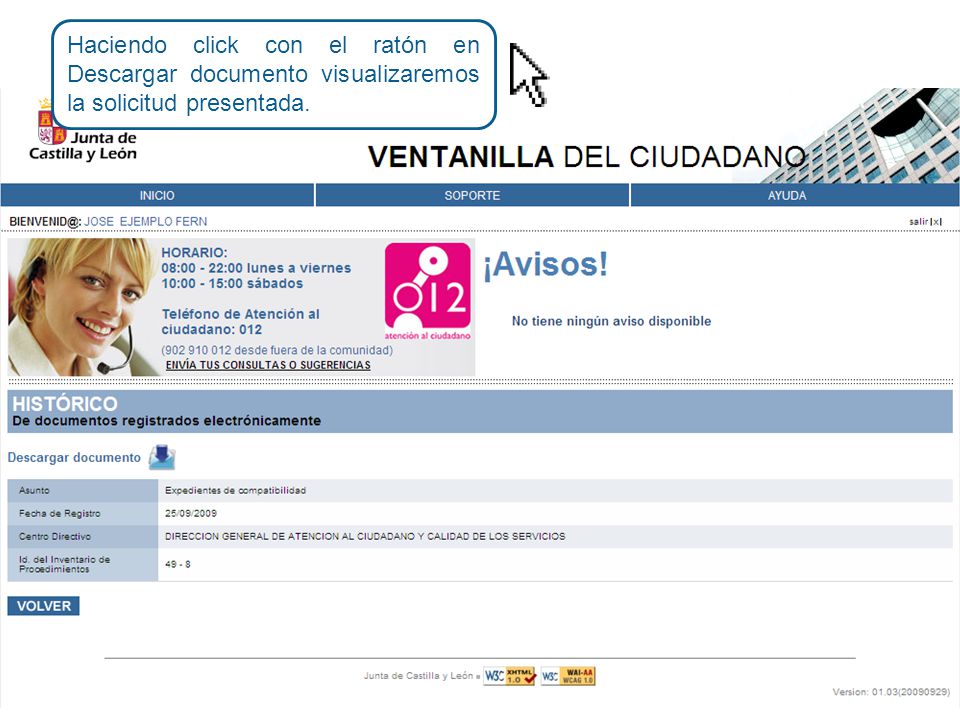The width and height of the screenshot is (960, 720).
Task: Click the Junta de Castilla y León logo
Action: coord(83,130)
